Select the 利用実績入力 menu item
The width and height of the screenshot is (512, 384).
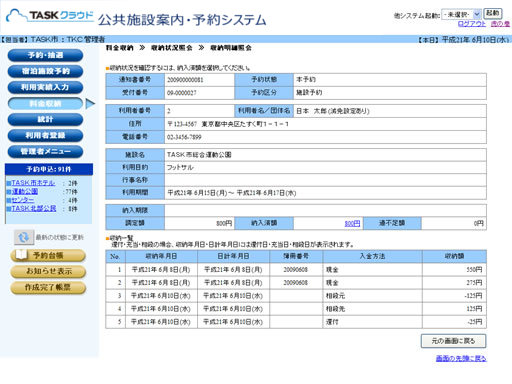(45, 87)
